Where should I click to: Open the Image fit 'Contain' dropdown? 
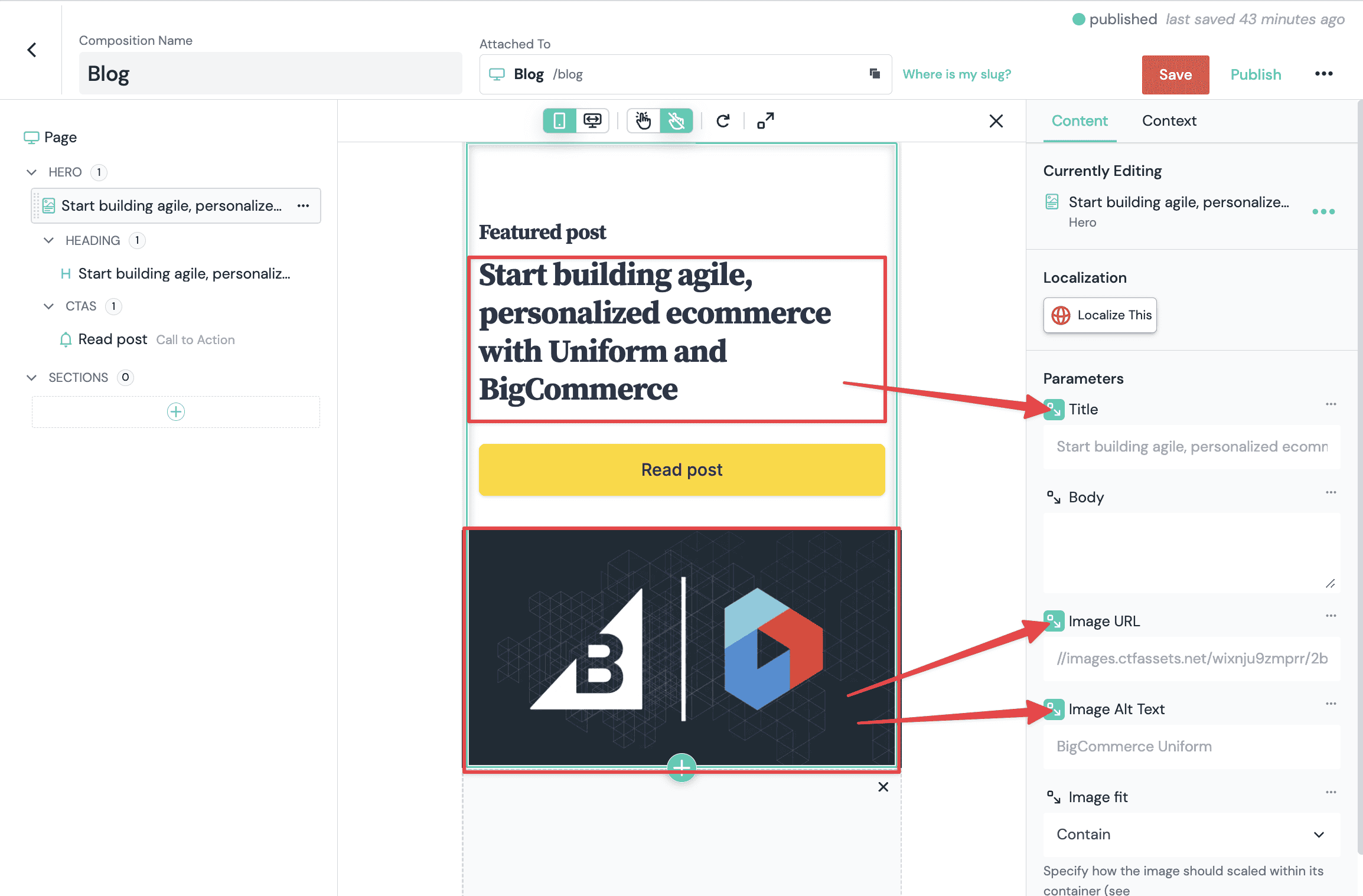pos(1192,835)
